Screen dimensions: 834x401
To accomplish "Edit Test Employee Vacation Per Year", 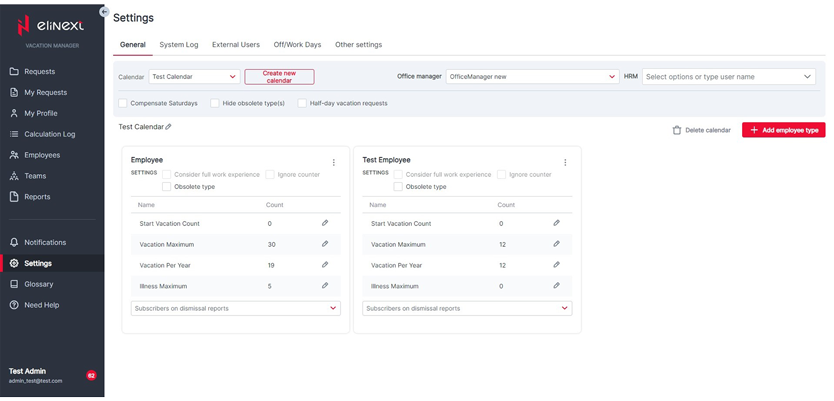I will coord(557,265).
